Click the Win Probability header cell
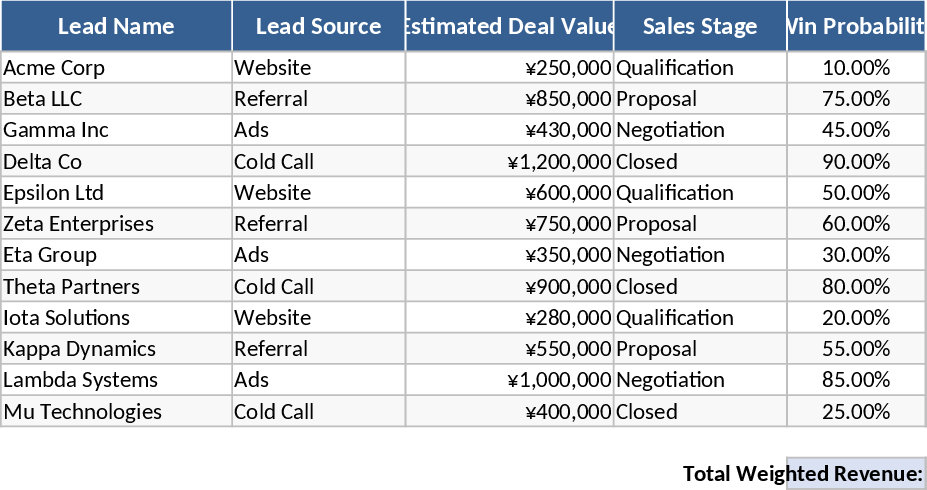Screen dimensions: 927x490 (855, 26)
